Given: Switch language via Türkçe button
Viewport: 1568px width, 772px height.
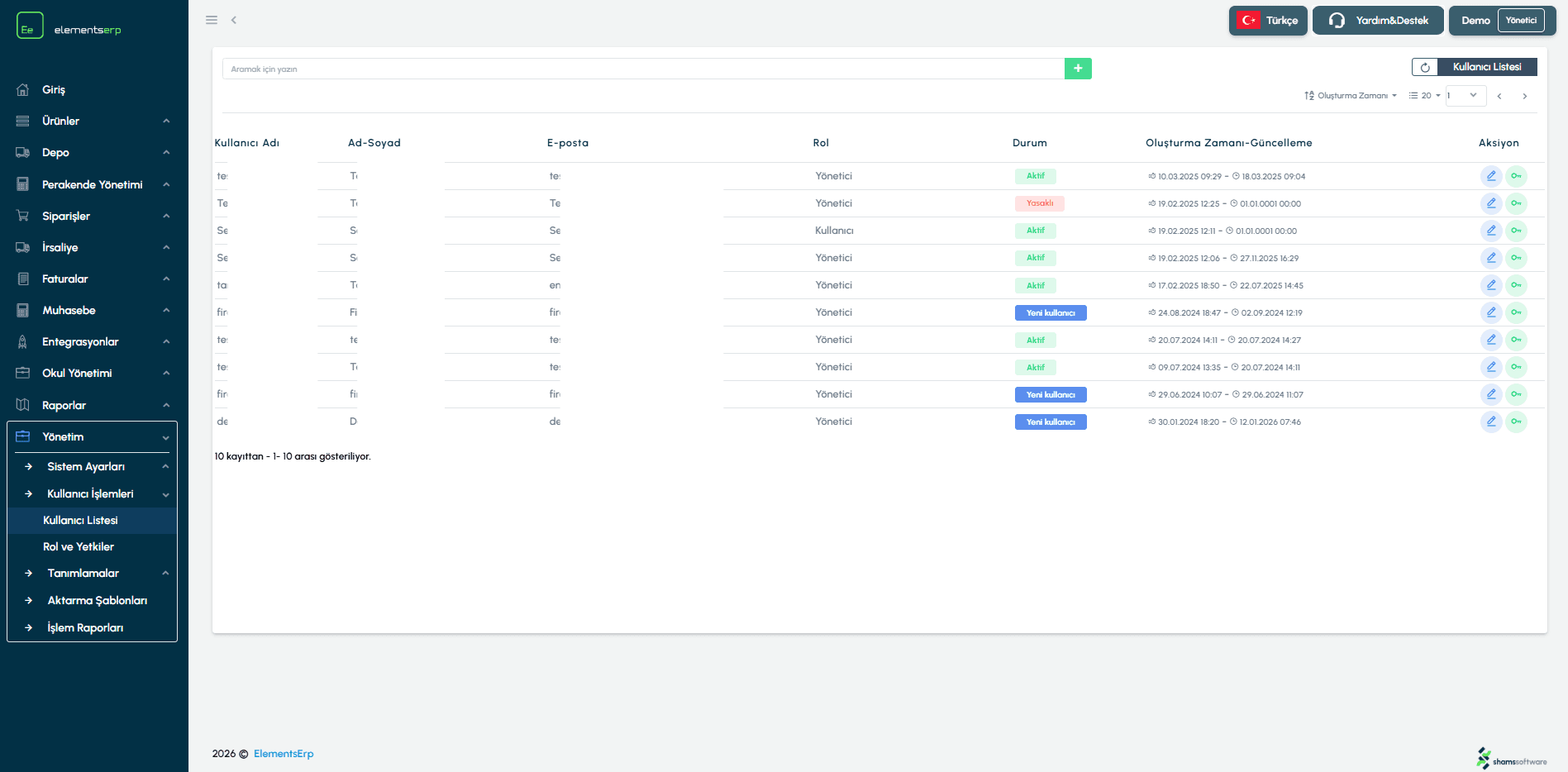Looking at the screenshot, I should 1268,21.
